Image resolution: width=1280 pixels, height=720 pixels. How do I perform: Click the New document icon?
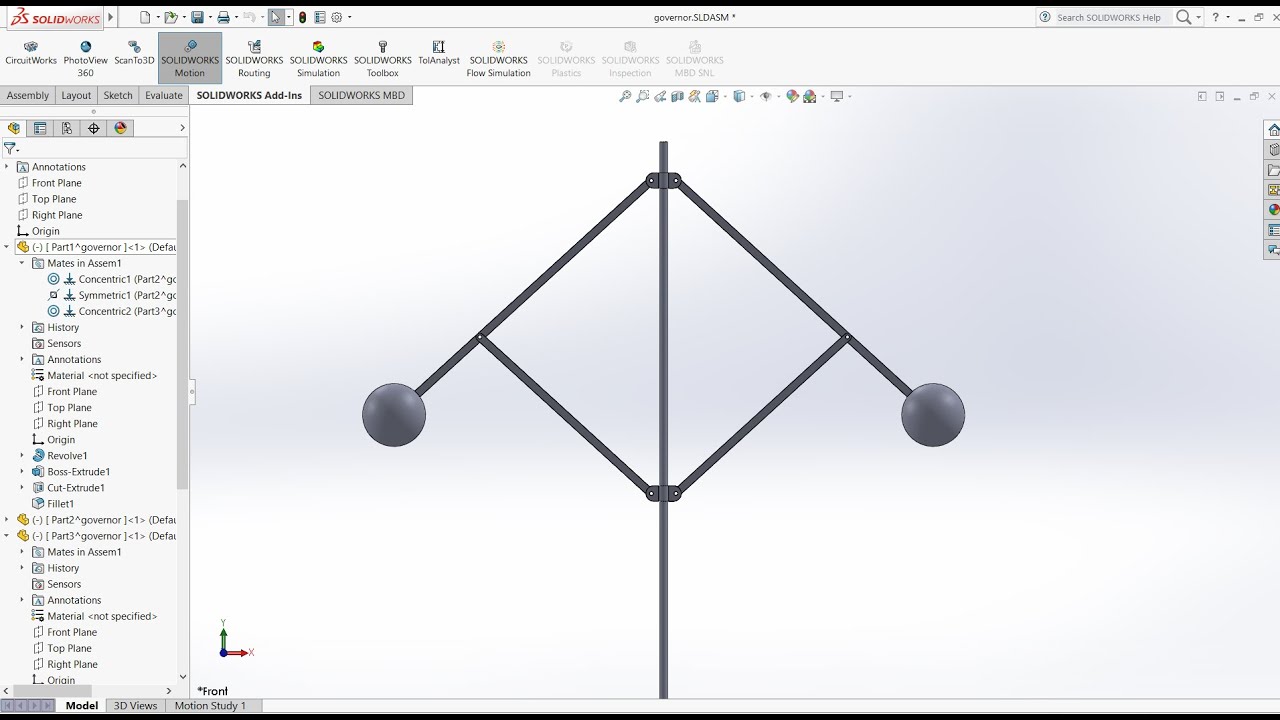click(x=145, y=17)
